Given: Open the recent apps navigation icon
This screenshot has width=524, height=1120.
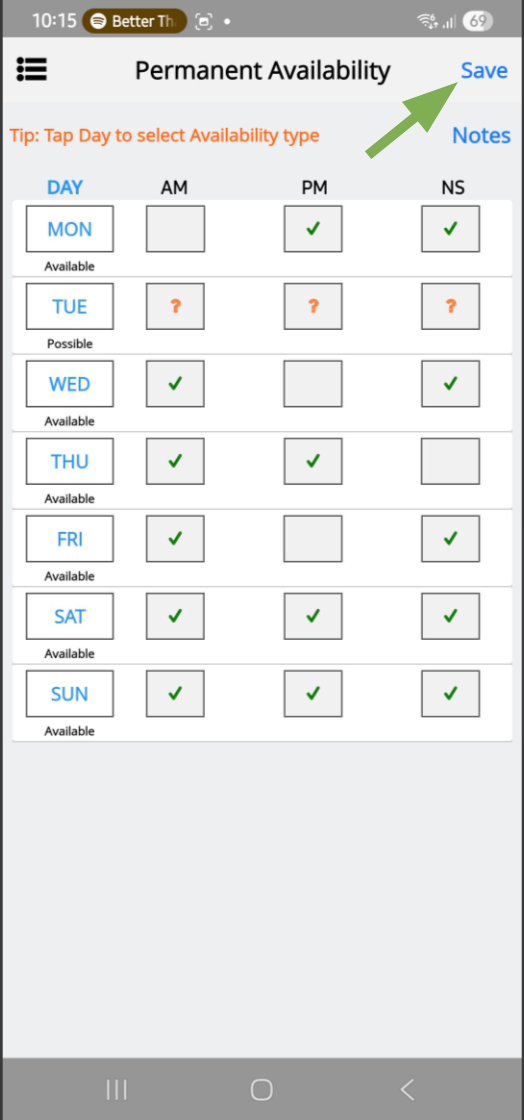Looking at the screenshot, I should [x=116, y=1089].
